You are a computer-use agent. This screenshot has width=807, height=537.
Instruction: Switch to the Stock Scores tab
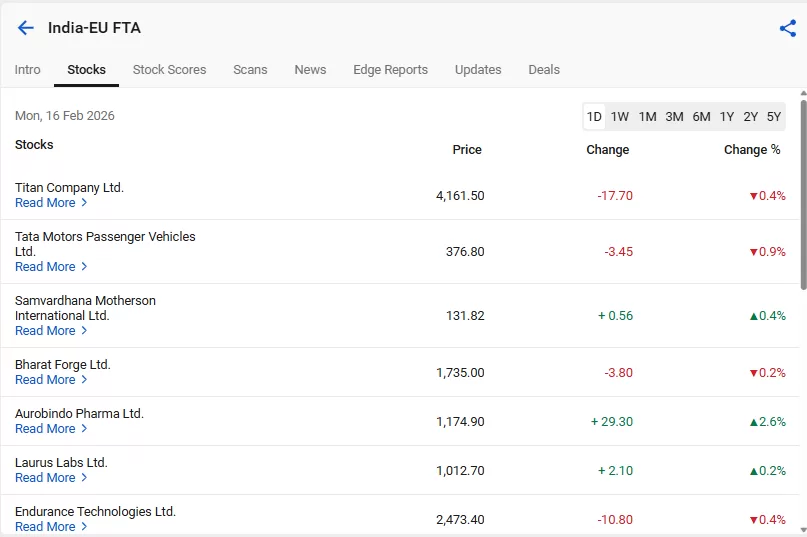169,70
